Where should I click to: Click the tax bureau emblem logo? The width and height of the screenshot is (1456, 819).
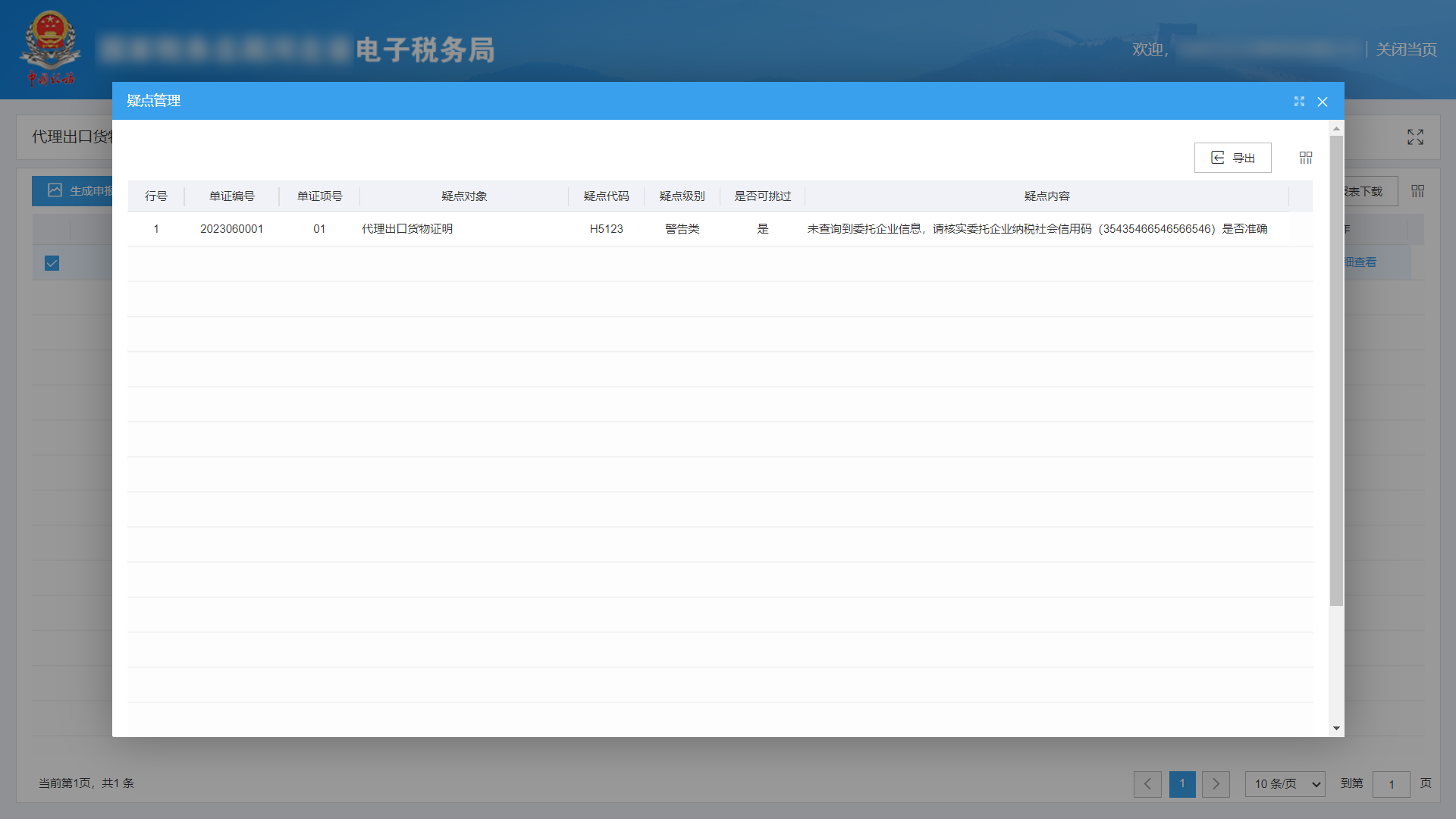50,45
